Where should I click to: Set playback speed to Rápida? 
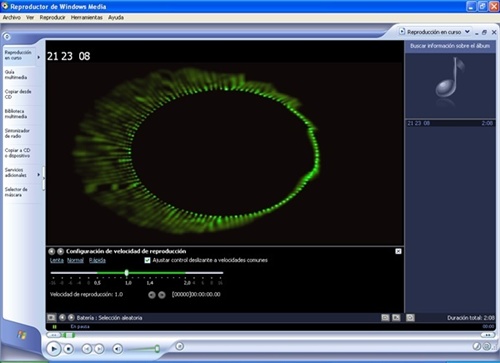tap(97, 260)
